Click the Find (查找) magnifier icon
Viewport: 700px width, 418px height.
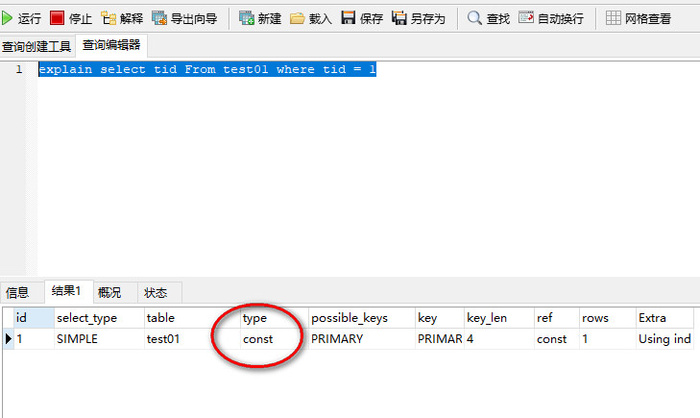point(474,18)
